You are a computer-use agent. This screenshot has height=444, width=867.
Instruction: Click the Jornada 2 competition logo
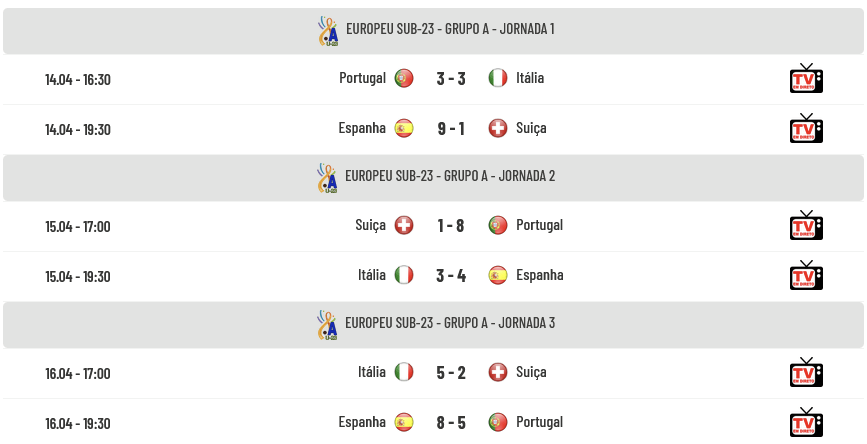click(x=327, y=178)
